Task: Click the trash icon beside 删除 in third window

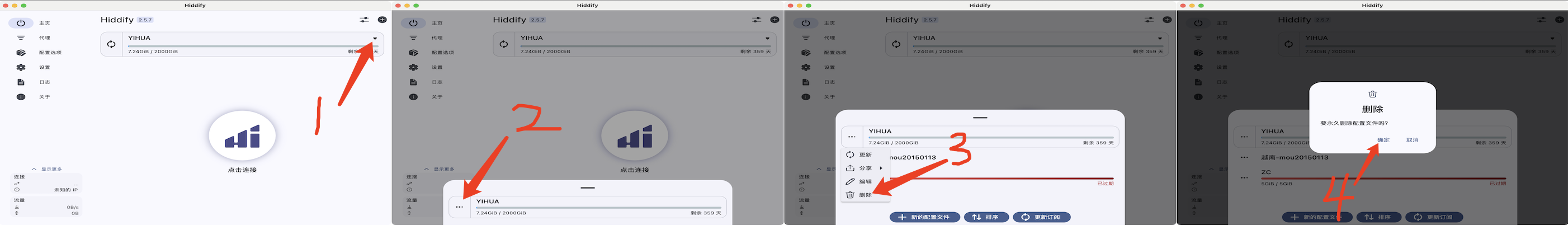Action: [x=851, y=195]
